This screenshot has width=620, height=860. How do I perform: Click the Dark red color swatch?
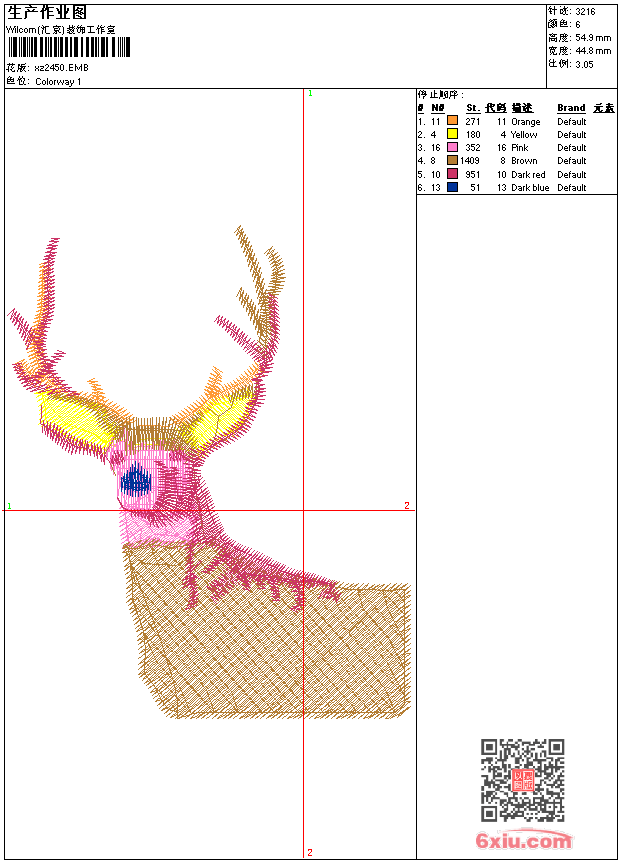point(452,174)
